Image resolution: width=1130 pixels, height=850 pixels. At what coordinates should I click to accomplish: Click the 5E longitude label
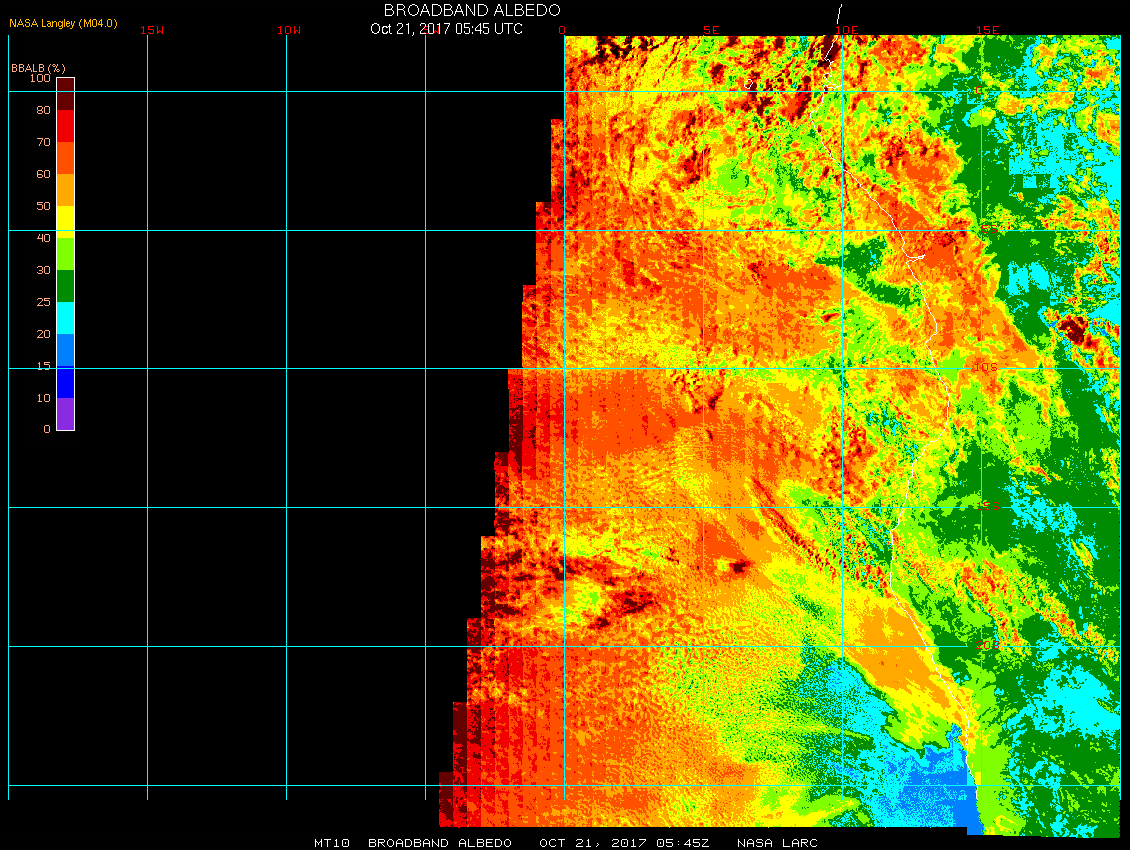[x=711, y=30]
